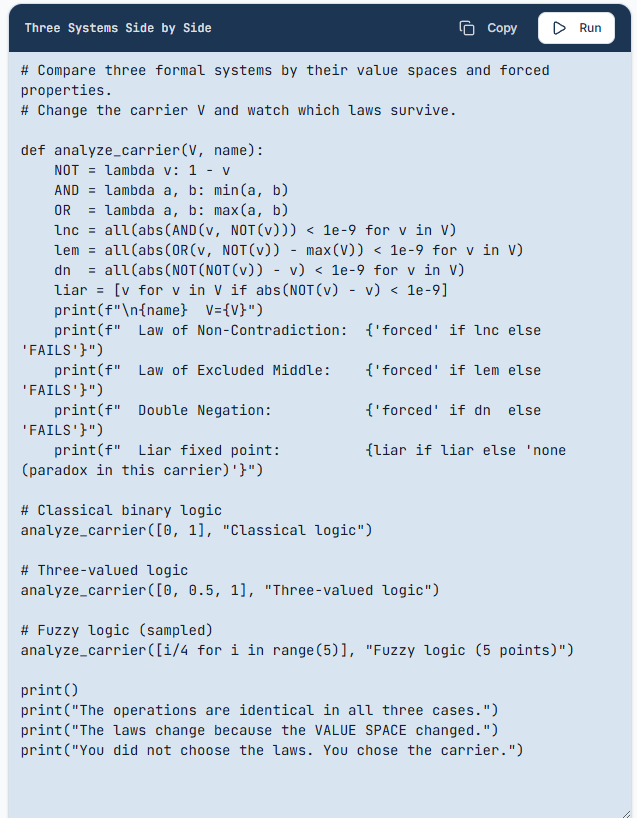Run the Three Systems code snippet
This screenshot has width=637, height=818.
[x=576, y=28]
